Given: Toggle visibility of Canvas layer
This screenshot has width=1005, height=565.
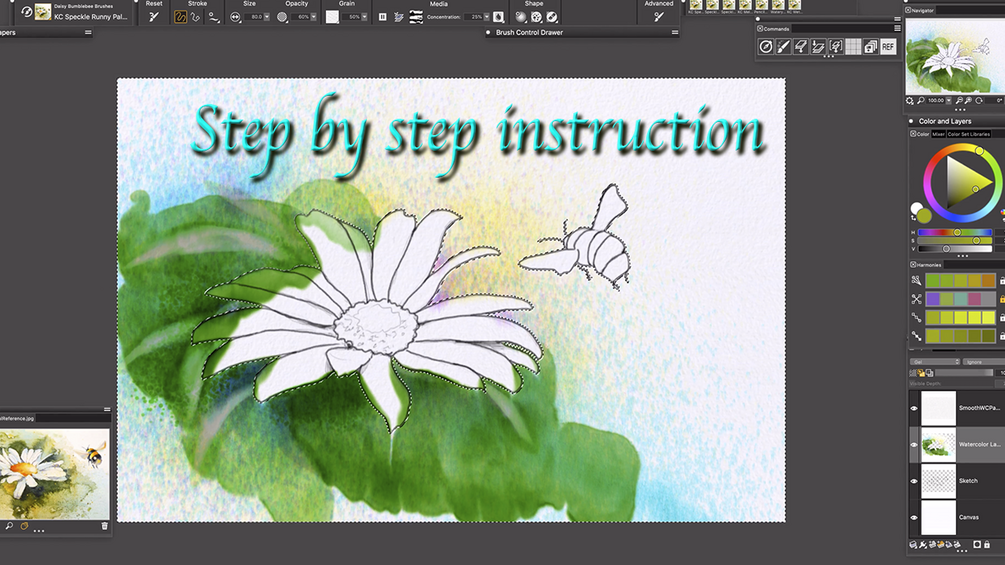Looking at the screenshot, I should click(914, 518).
